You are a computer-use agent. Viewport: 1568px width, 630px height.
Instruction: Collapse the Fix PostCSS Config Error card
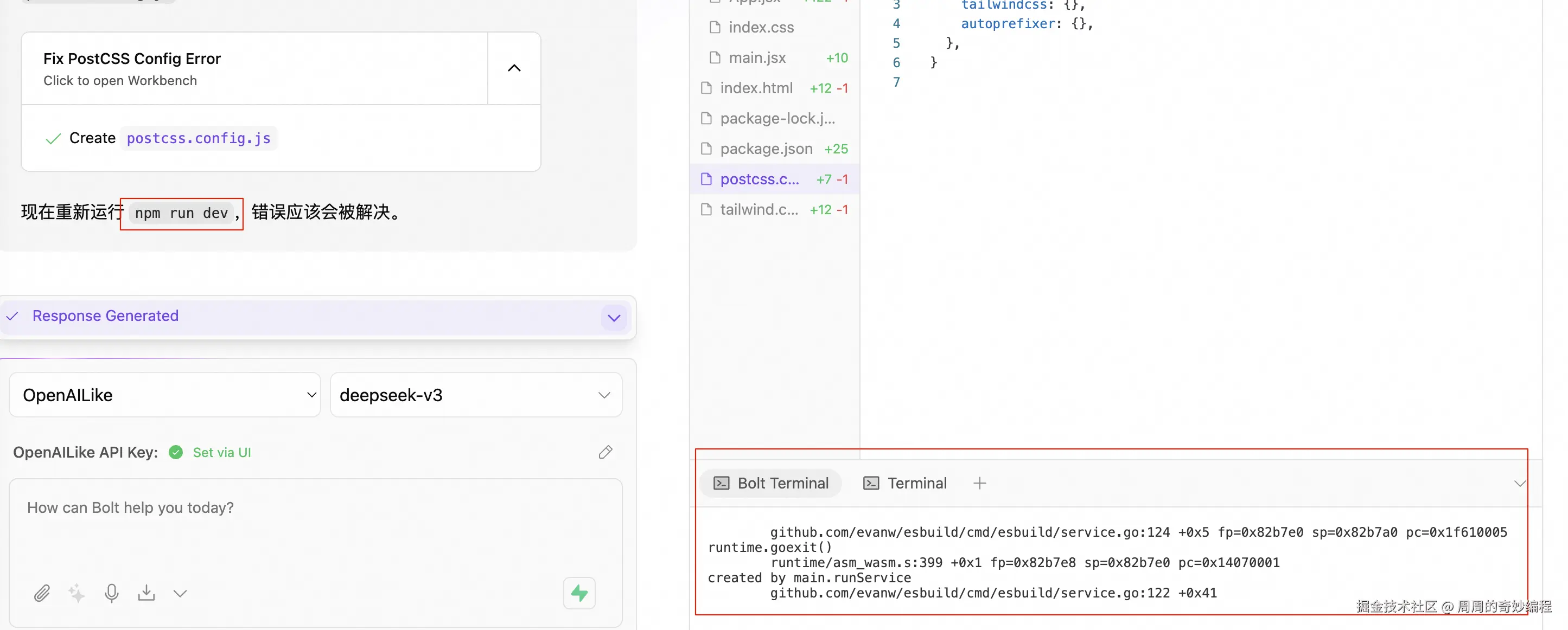coord(514,68)
